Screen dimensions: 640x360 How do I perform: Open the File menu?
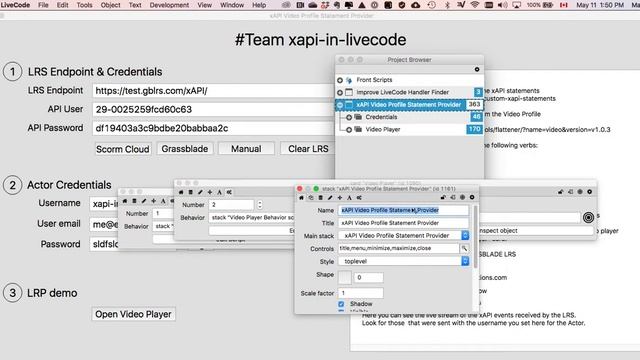[x=43, y=5]
